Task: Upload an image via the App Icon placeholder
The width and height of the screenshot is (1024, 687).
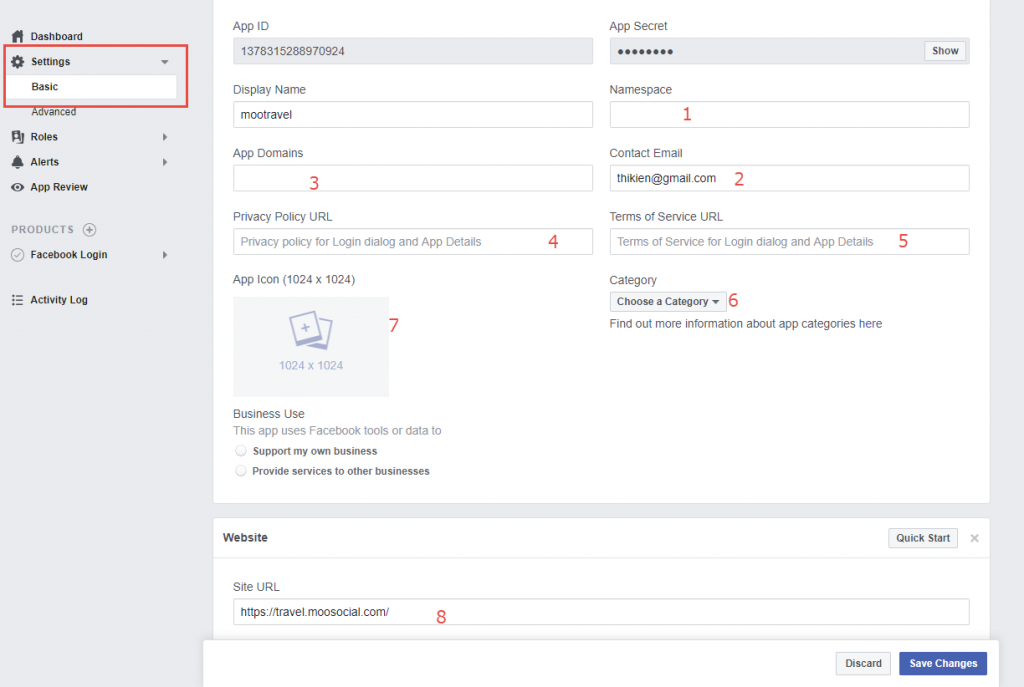Action: (311, 346)
